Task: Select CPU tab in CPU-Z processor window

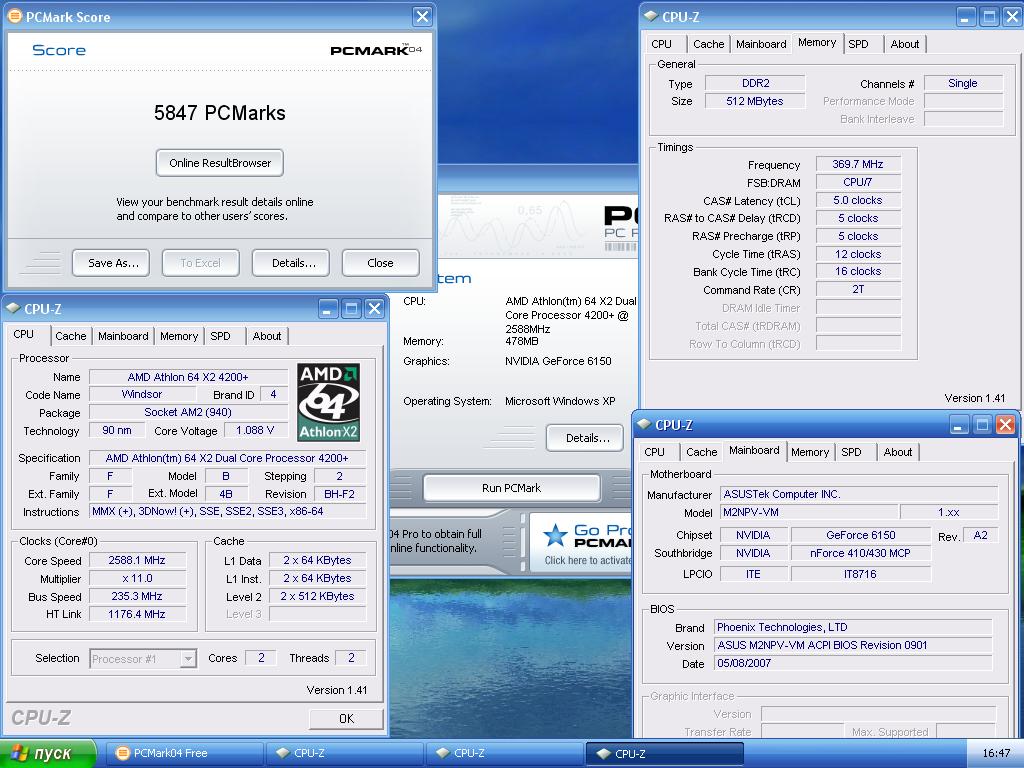Action: click(x=24, y=334)
